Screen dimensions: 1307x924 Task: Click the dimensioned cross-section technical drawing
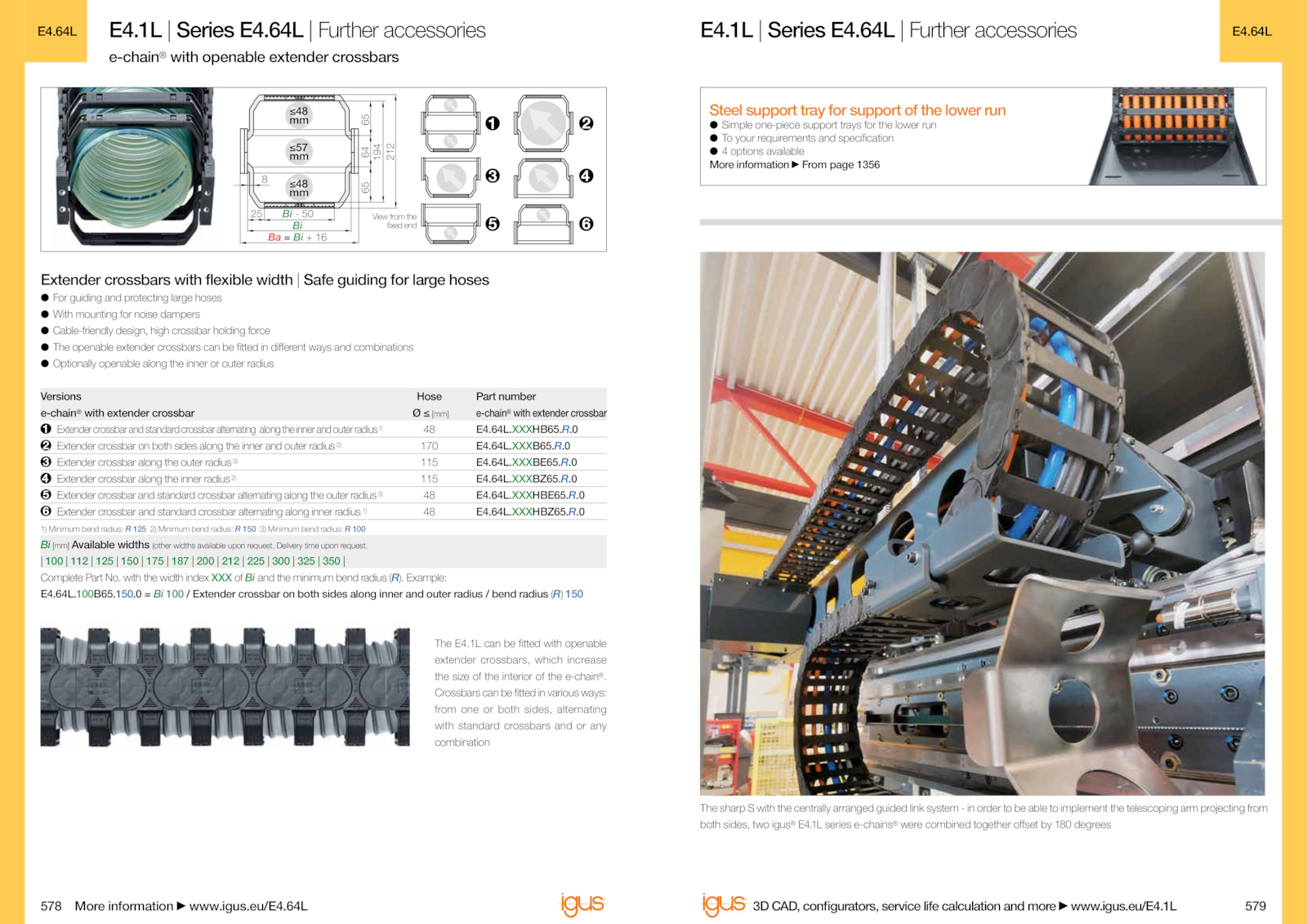(319, 168)
